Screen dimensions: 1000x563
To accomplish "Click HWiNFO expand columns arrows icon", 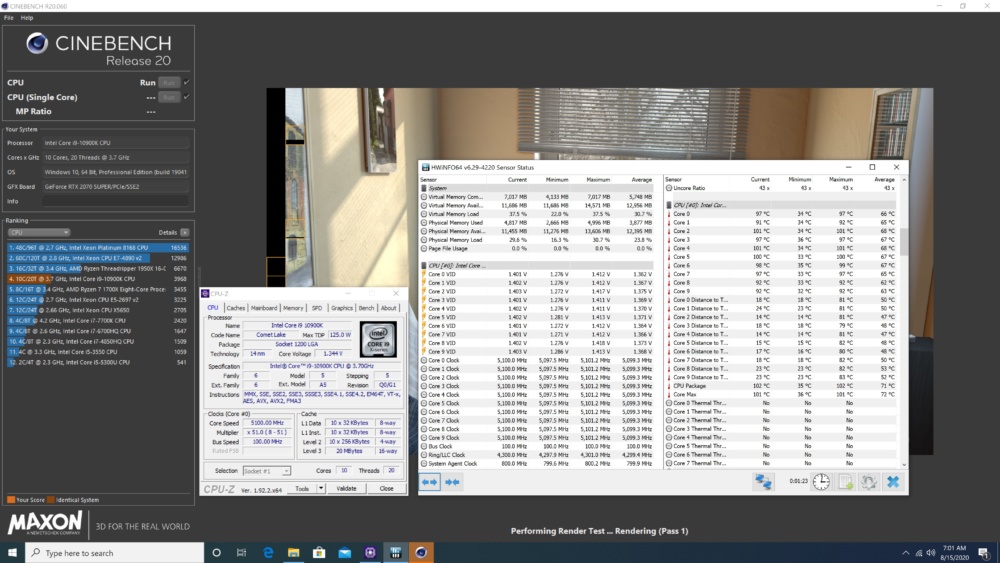I will [429, 482].
